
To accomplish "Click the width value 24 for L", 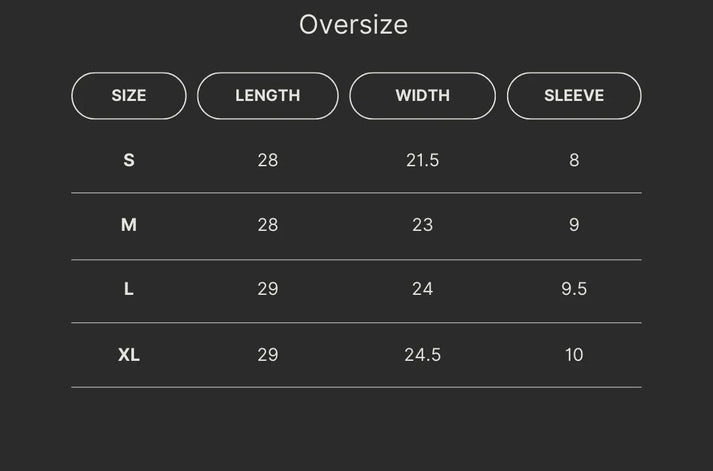I will (x=422, y=289).
